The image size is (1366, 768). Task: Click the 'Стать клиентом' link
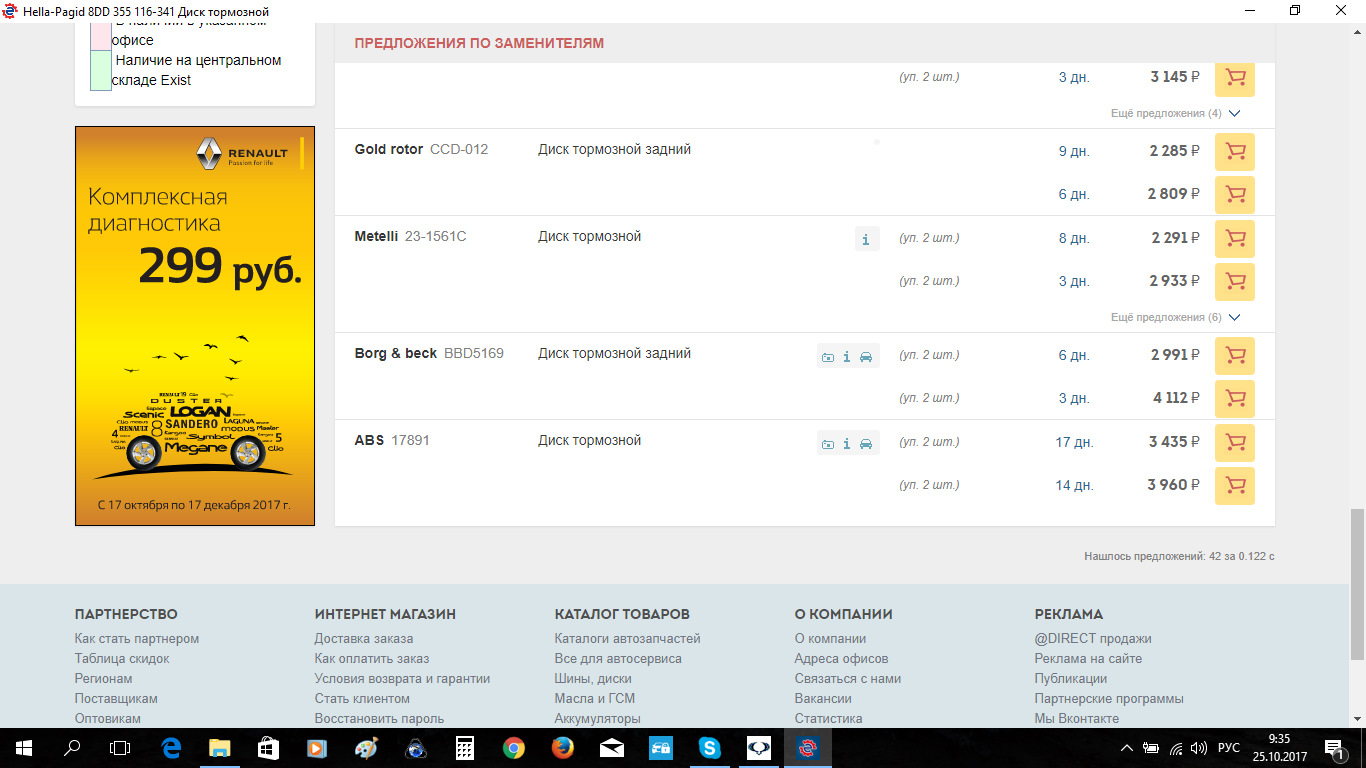[362, 699]
